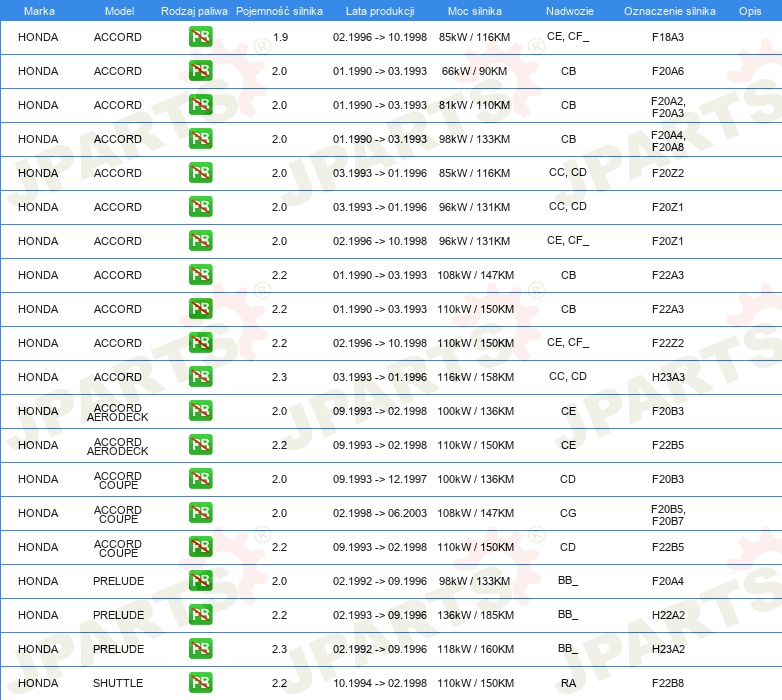Screen dimensions: 782x700
Task: Click the production years 02.1998 -> 06.2003
Action: coord(380,513)
